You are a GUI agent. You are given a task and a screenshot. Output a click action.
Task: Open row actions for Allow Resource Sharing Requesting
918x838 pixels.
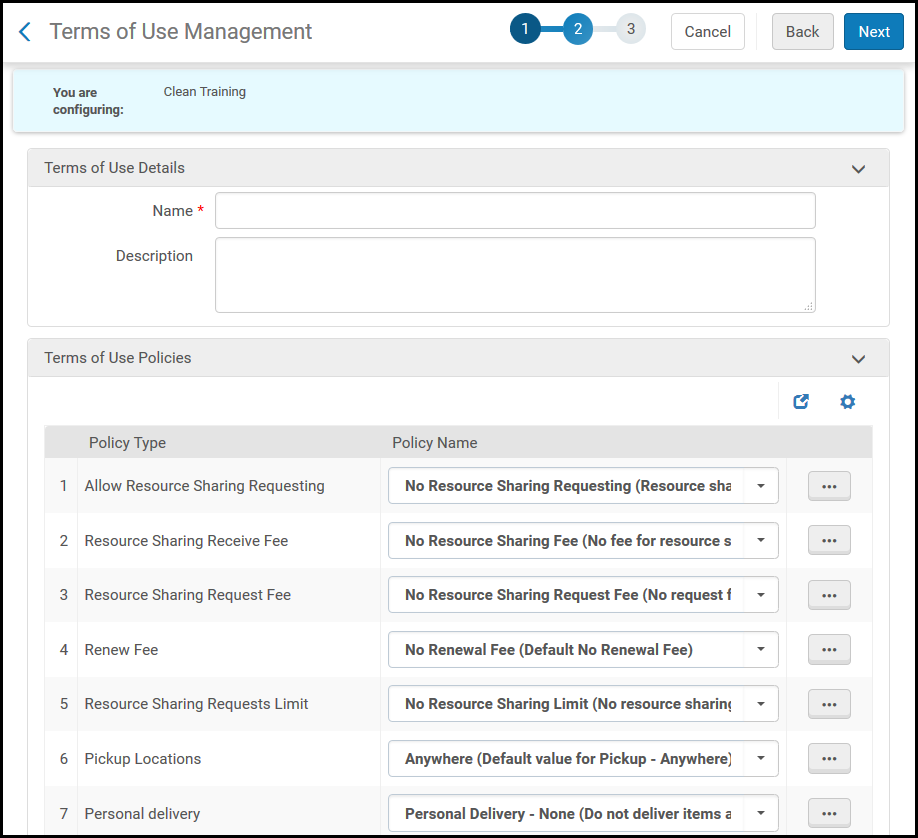(x=829, y=486)
